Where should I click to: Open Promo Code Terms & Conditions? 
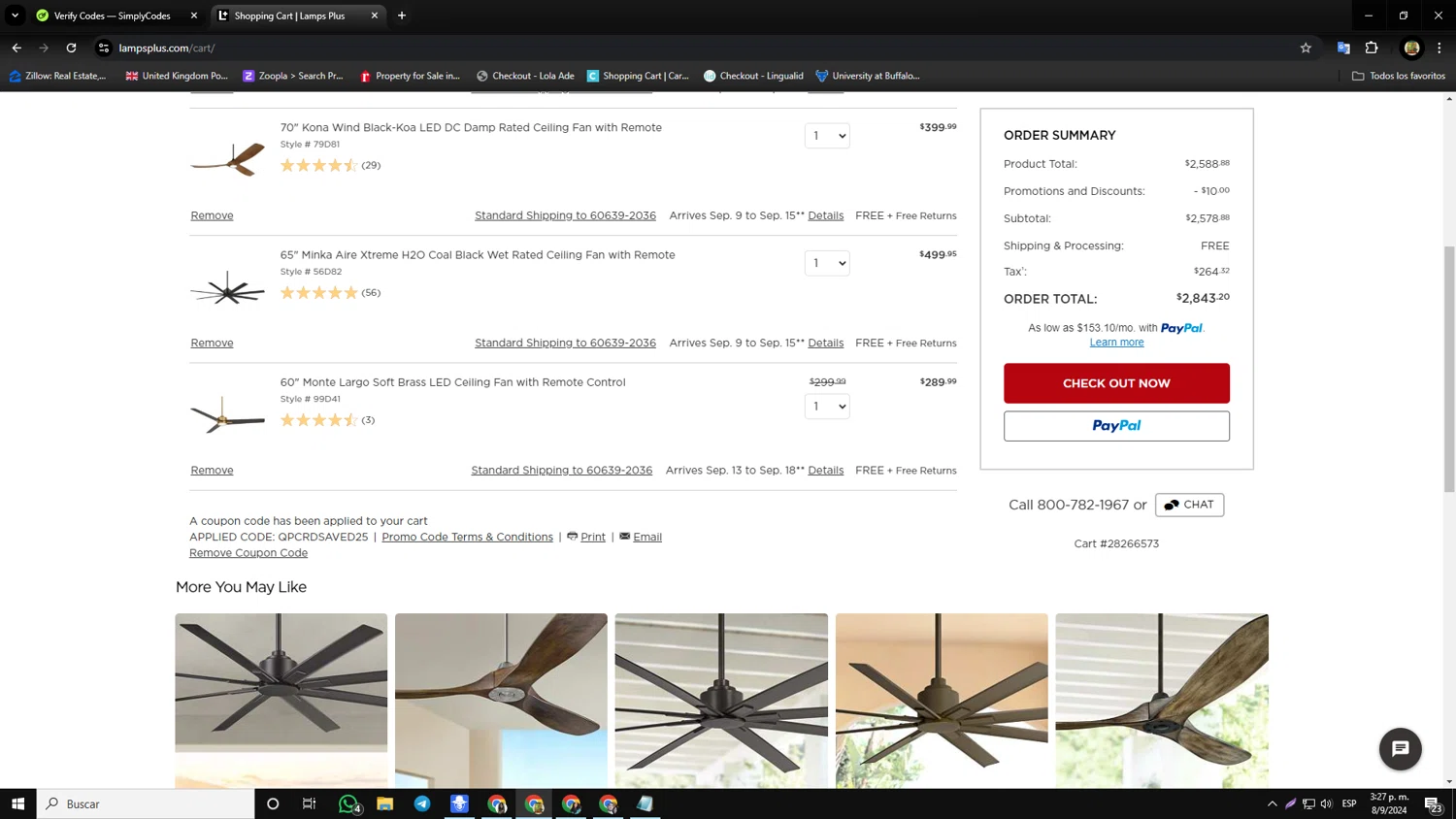coord(467,537)
